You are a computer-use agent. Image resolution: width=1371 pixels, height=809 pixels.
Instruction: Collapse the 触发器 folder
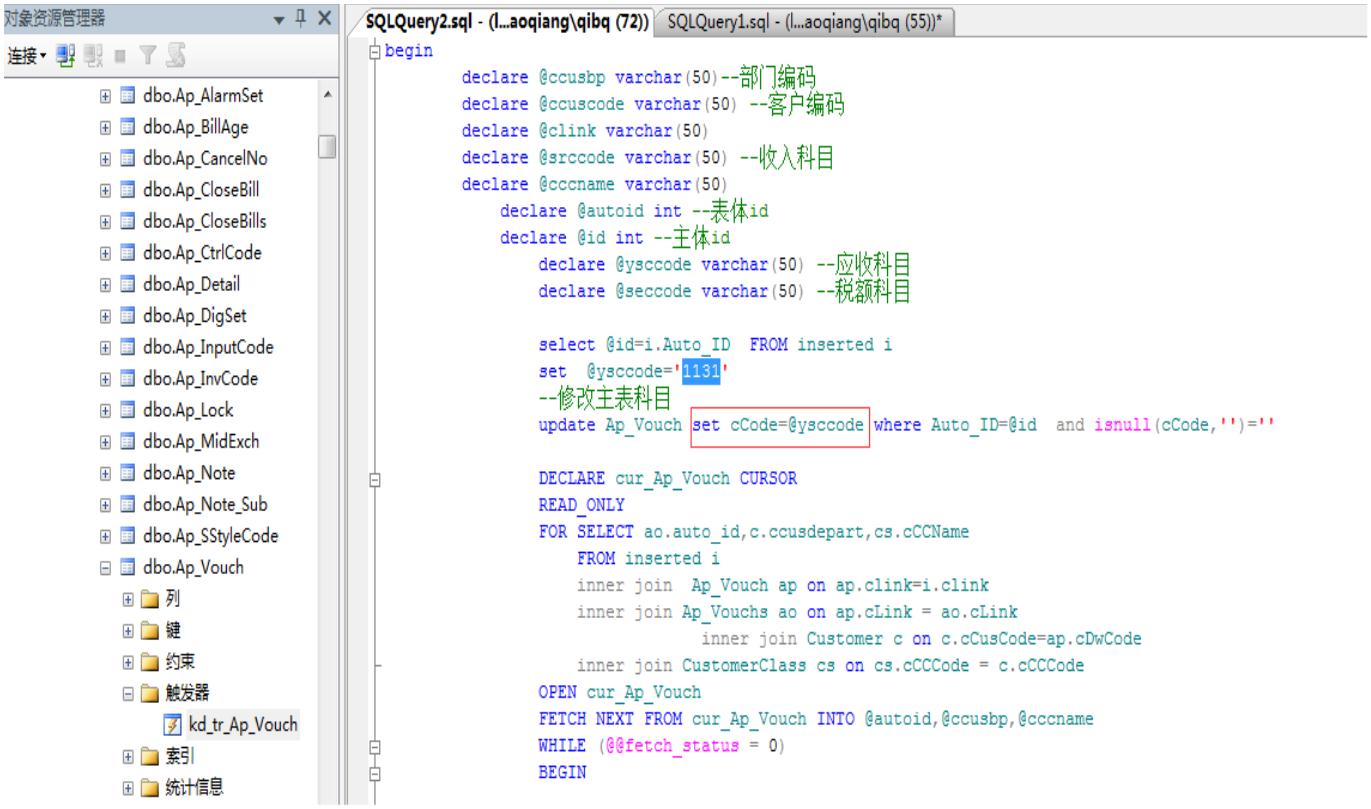coord(128,692)
